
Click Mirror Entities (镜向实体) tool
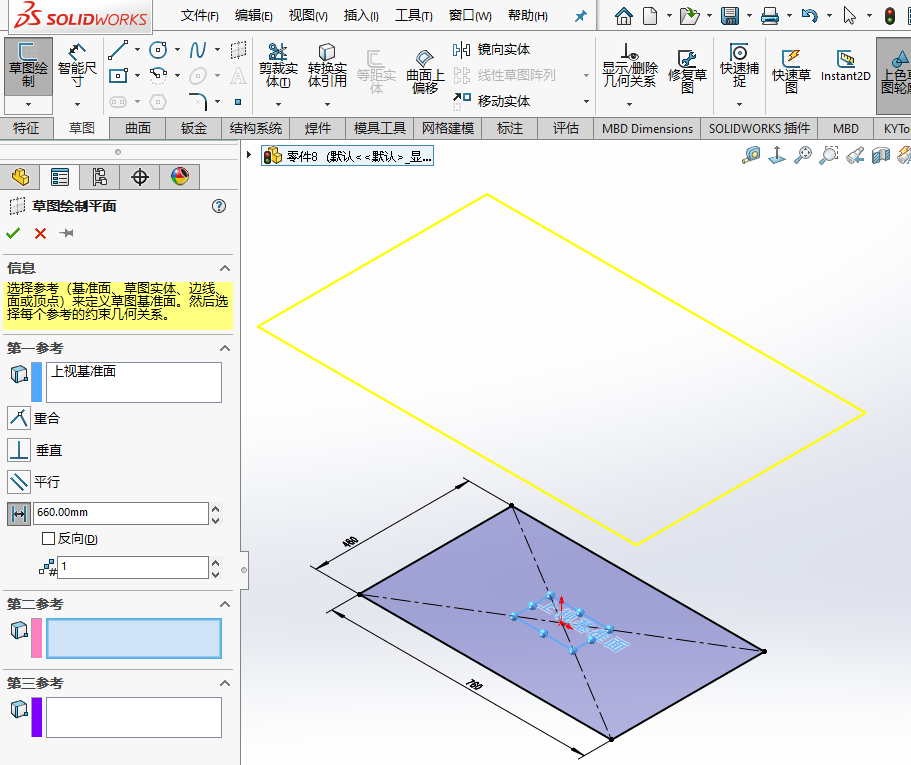492,50
